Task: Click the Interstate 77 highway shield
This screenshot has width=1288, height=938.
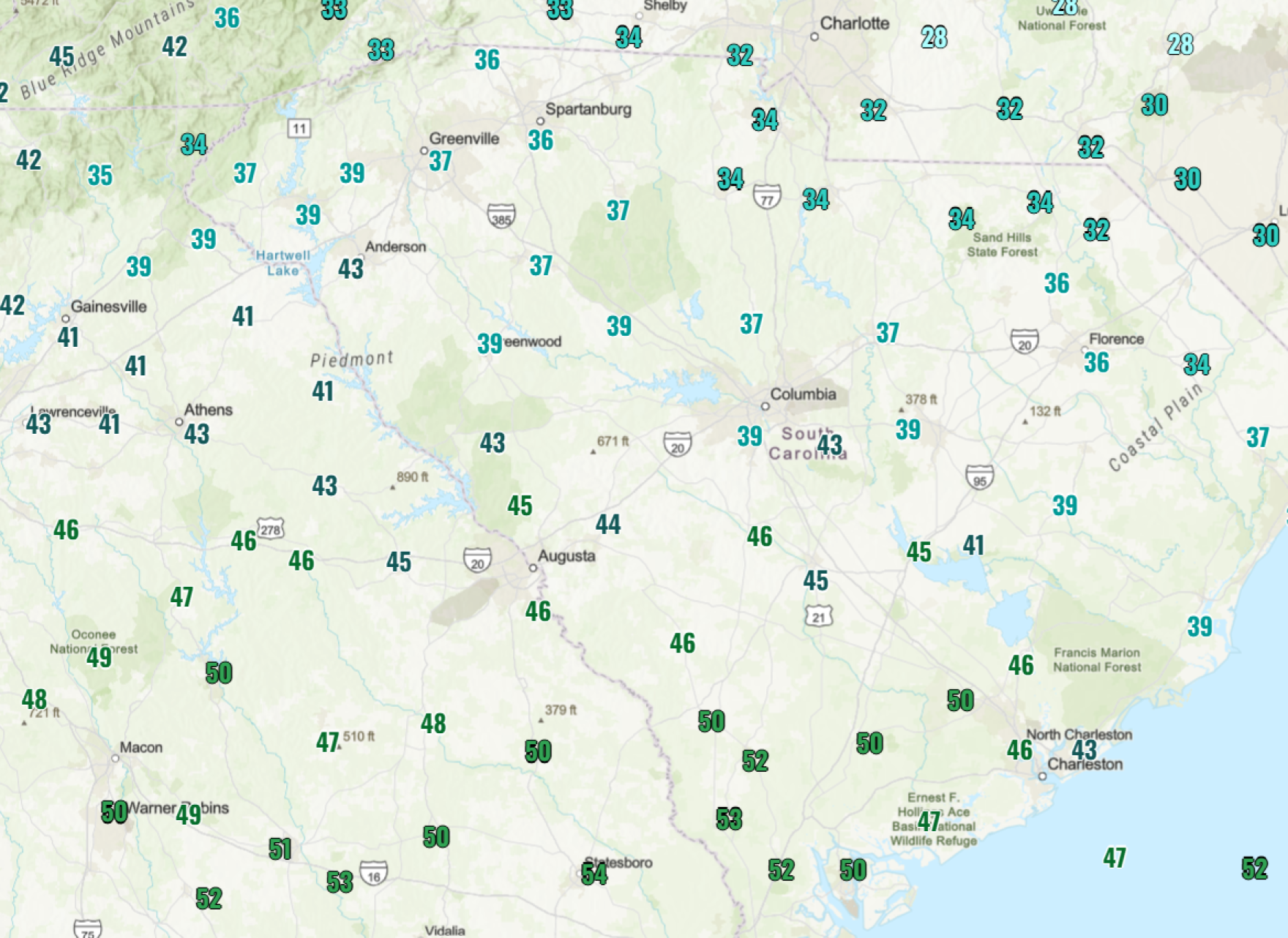Action: click(x=767, y=197)
